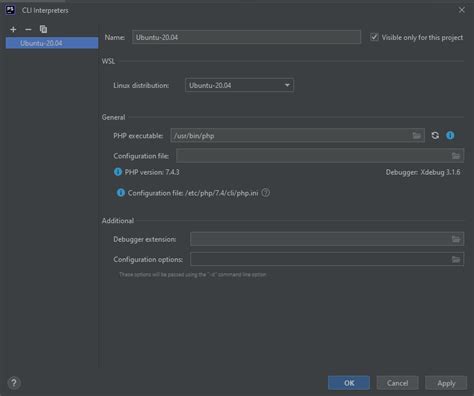Open the Linux distribution dropdown
Screen dimensions: 474x396
239,85
